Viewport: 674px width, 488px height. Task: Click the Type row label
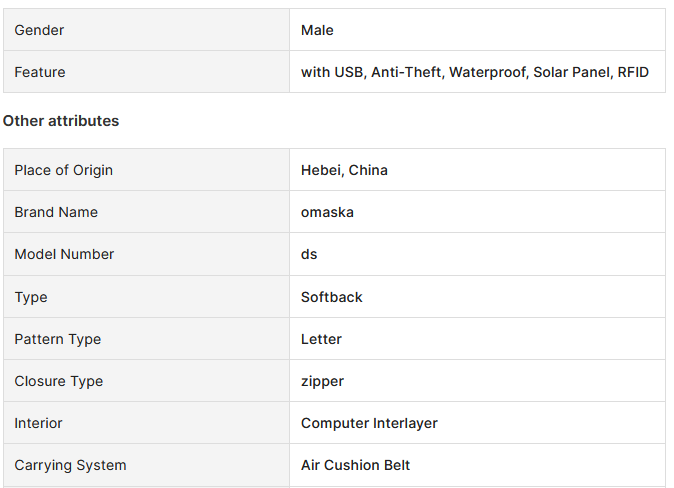[x=31, y=297]
